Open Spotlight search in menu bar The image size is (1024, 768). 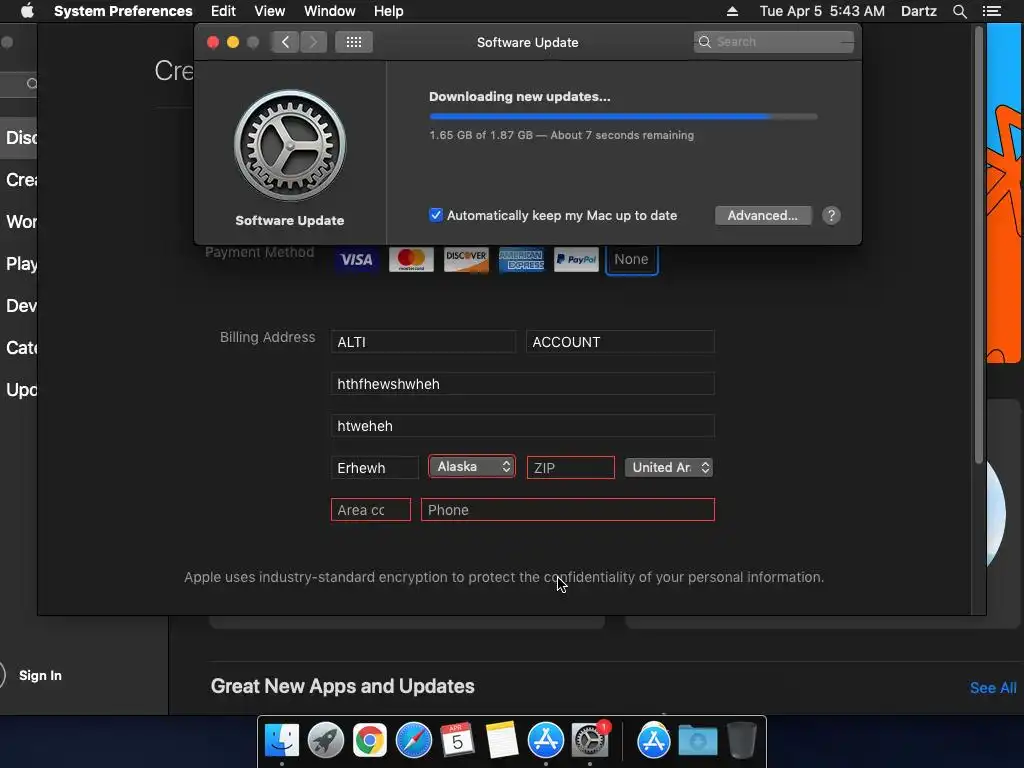click(959, 11)
